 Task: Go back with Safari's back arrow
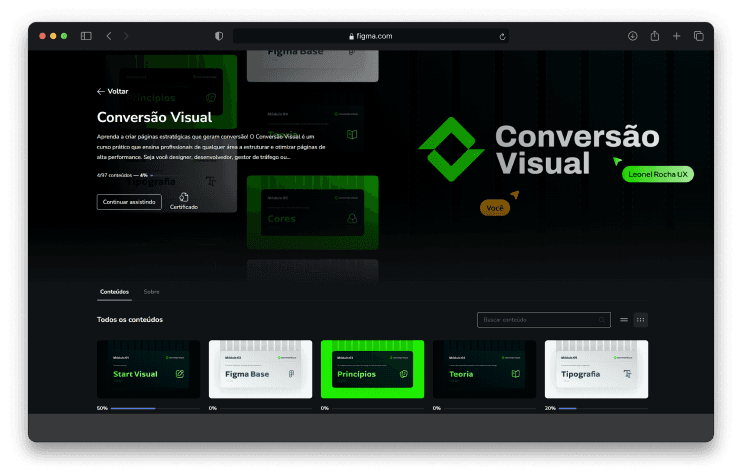pyautogui.click(x=109, y=36)
